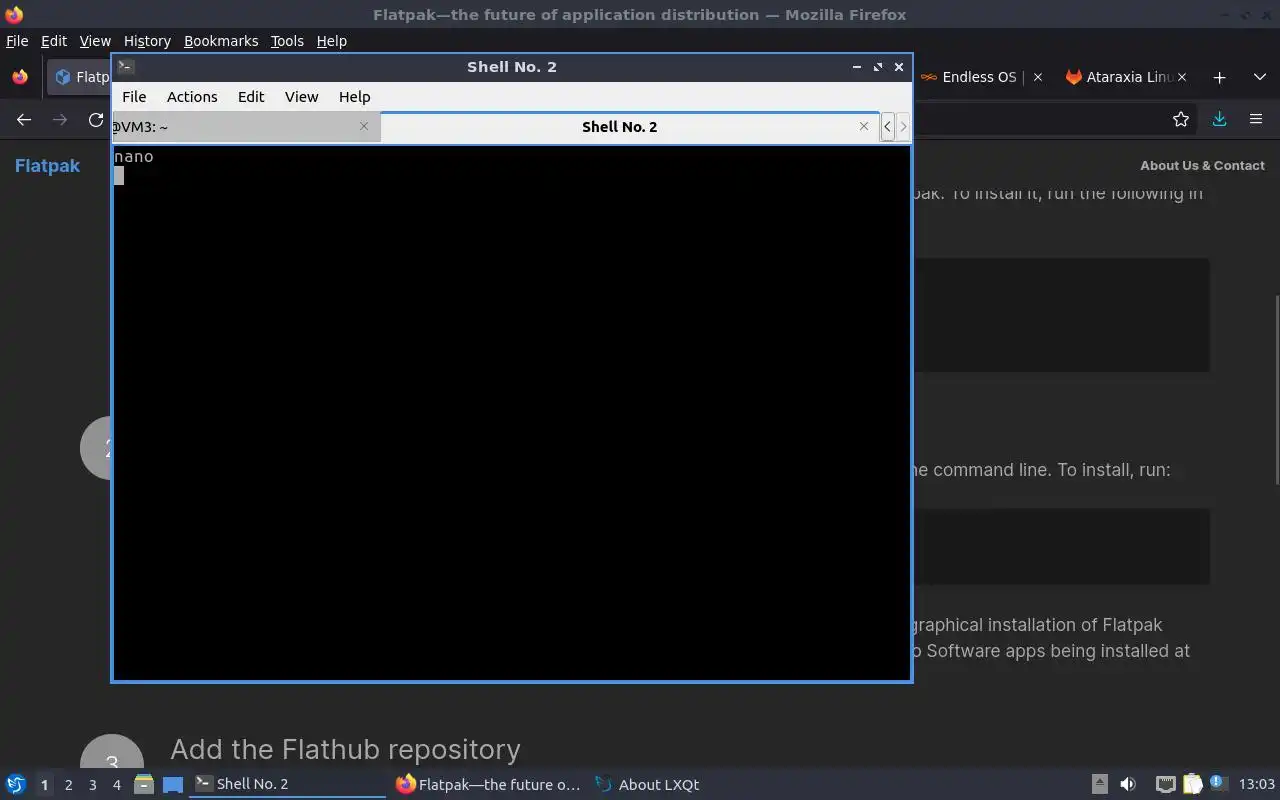Viewport: 1280px width, 800px height.
Task: Open the Firefox Edit menu
Action: pyautogui.click(x=54, y=41)
